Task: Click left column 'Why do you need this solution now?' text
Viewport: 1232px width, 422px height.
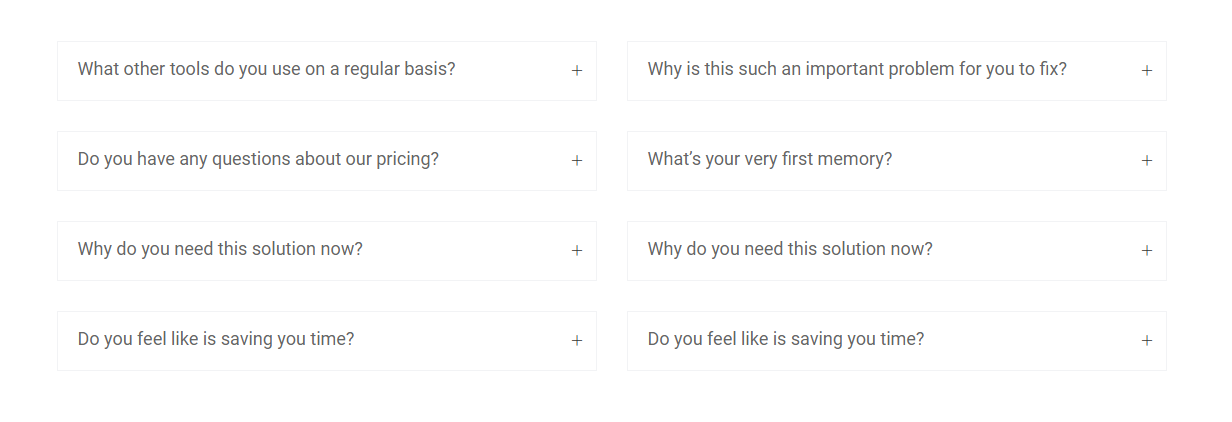Action: point(220,249)
